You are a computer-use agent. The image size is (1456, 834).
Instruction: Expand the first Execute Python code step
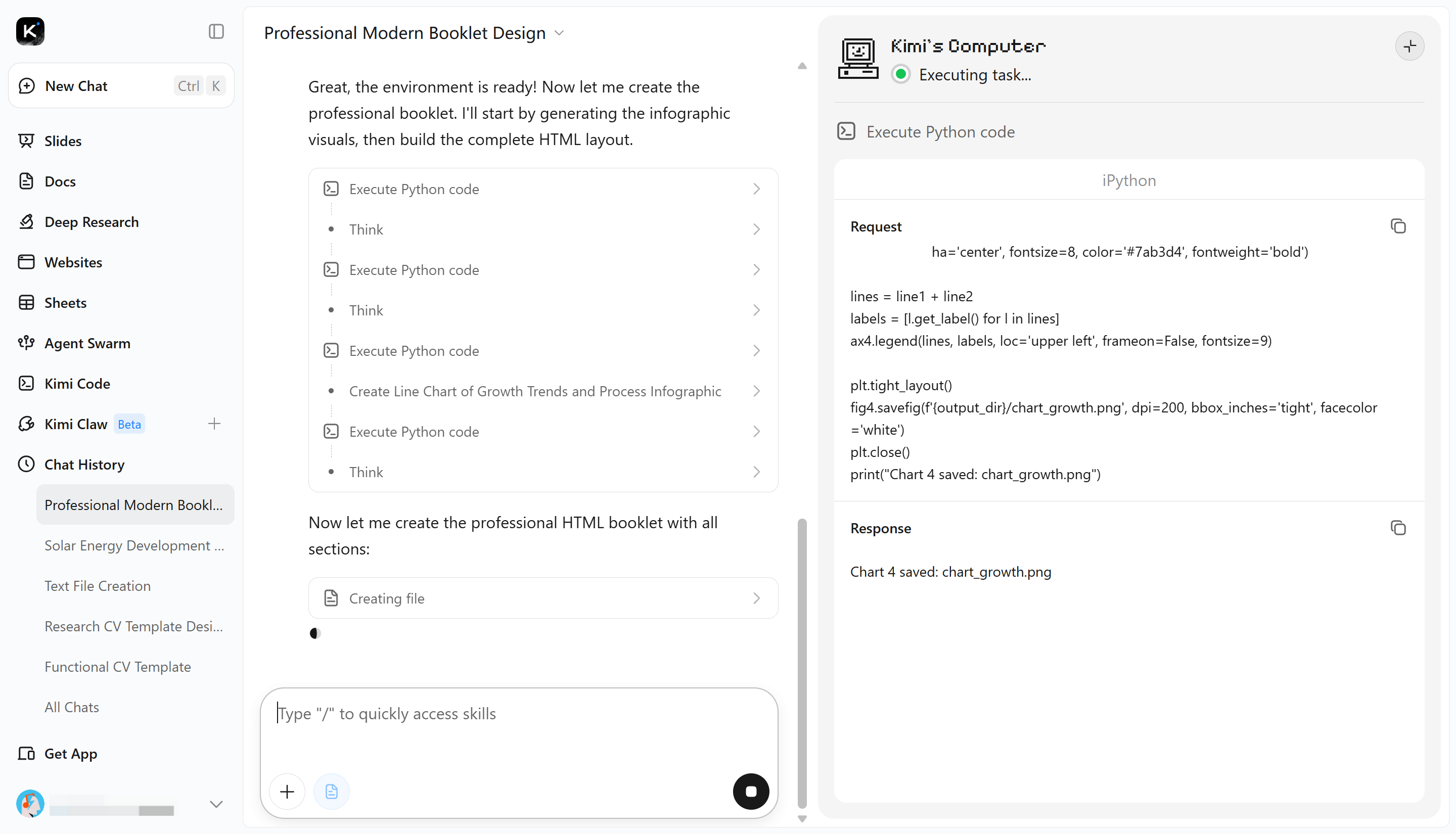point(543,189)
